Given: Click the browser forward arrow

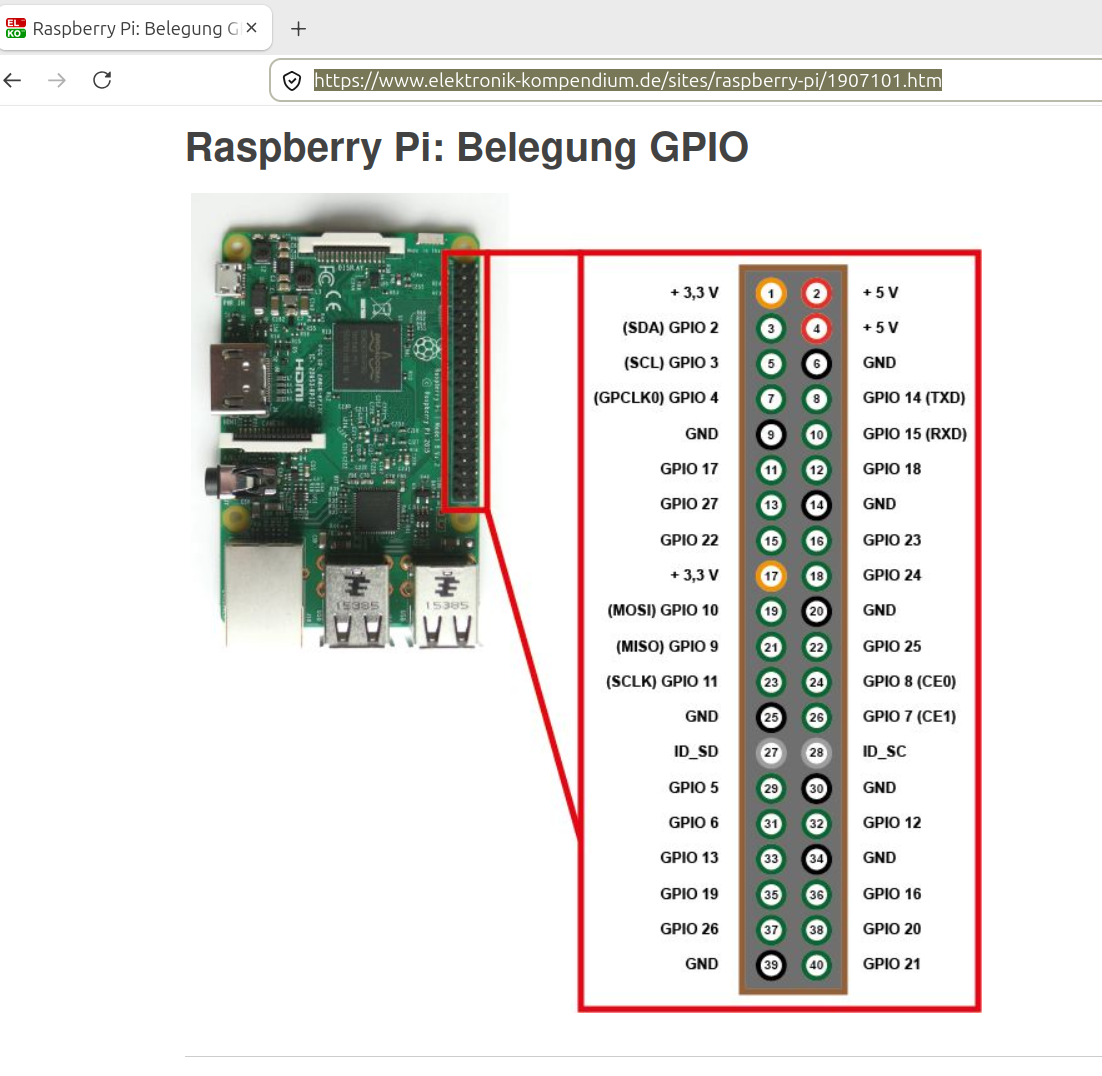Looking at the screenshot, I should point(57,80).
